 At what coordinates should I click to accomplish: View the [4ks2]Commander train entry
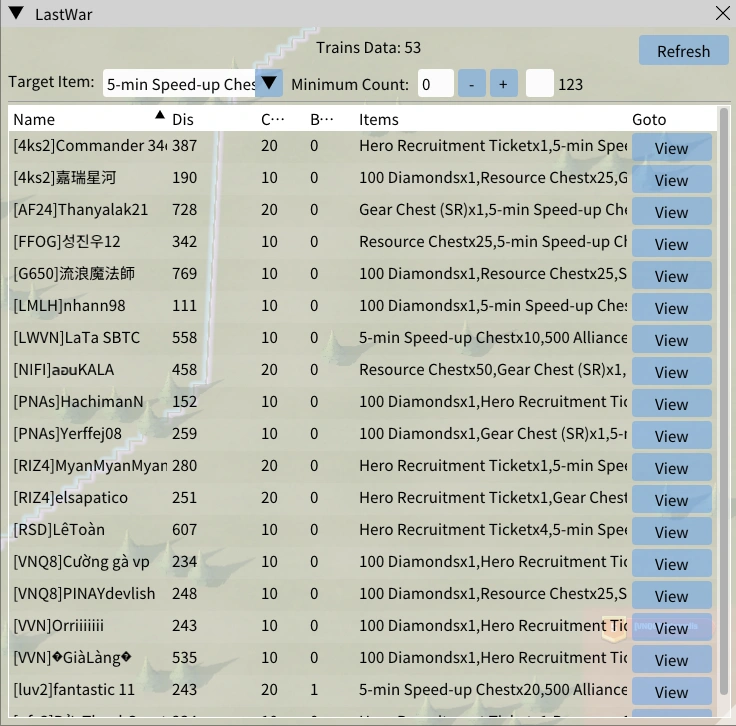[x=671, y=148]
